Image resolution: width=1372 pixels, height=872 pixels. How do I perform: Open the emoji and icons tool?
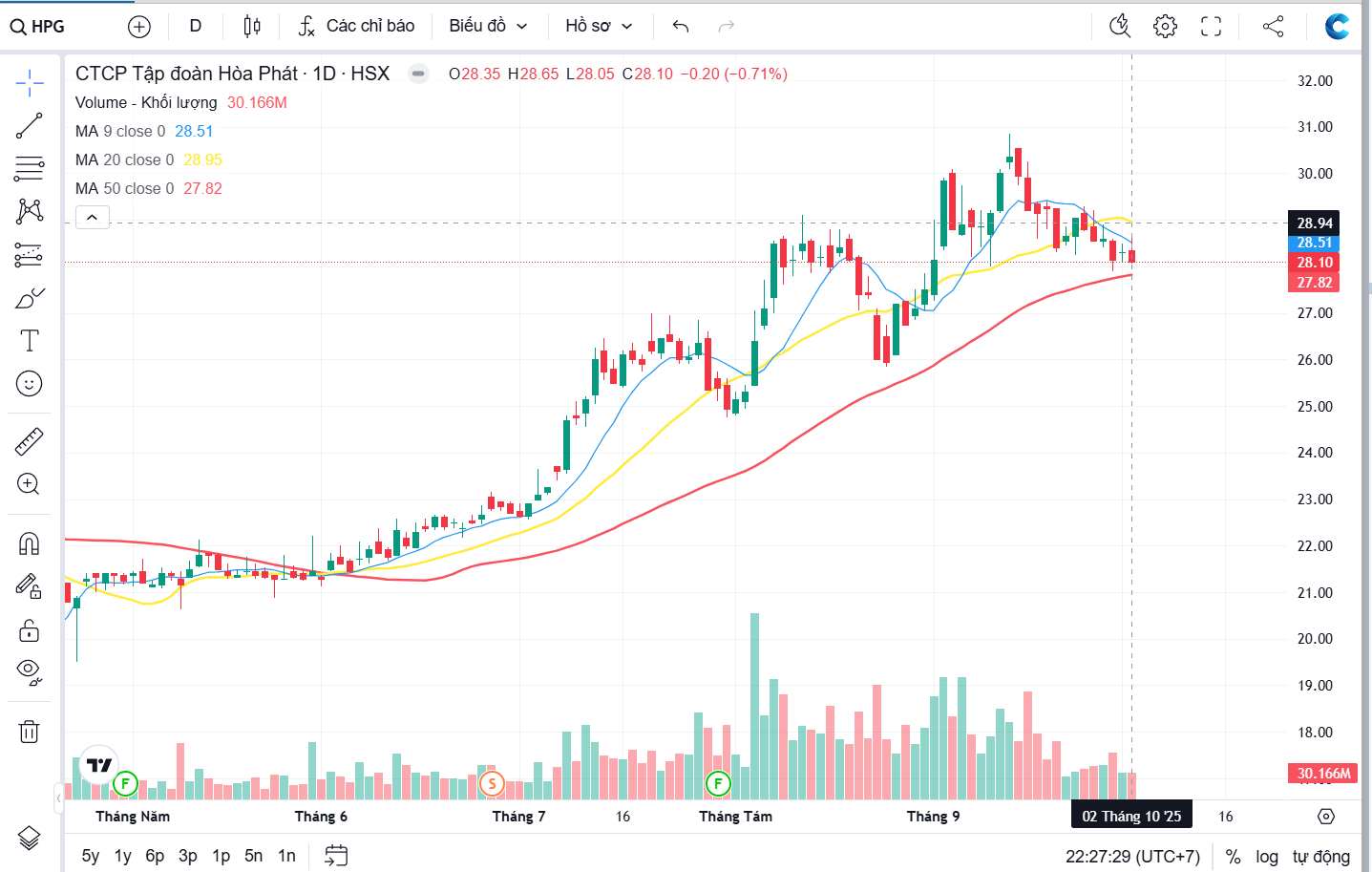[30, 384]
